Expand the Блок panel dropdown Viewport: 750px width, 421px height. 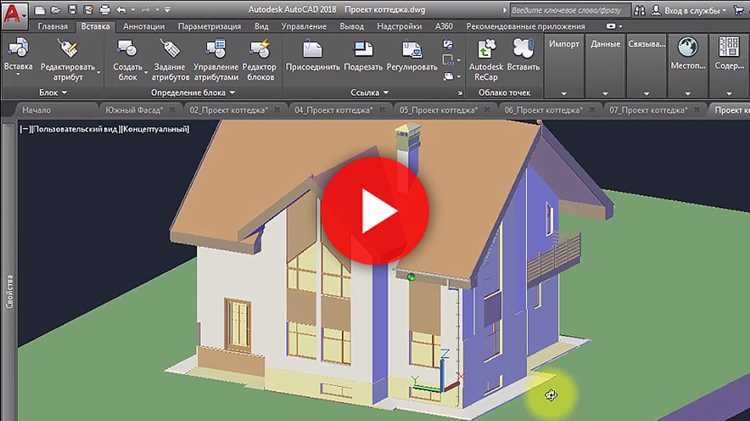(x=53, y=92)
